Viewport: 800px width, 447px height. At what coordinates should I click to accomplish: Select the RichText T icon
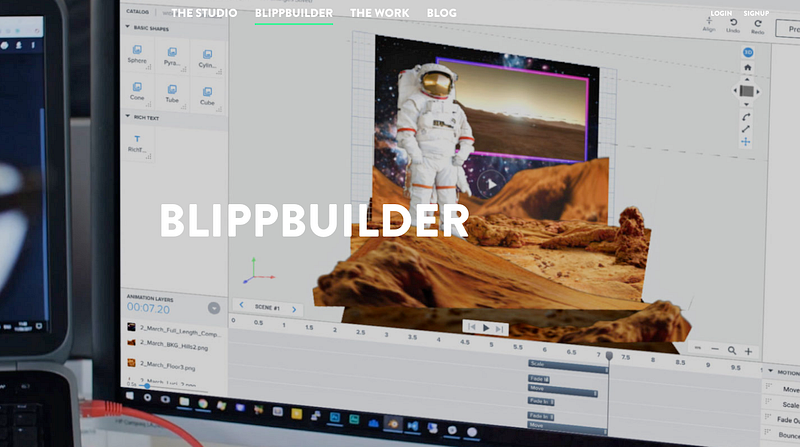pos(137,139)
